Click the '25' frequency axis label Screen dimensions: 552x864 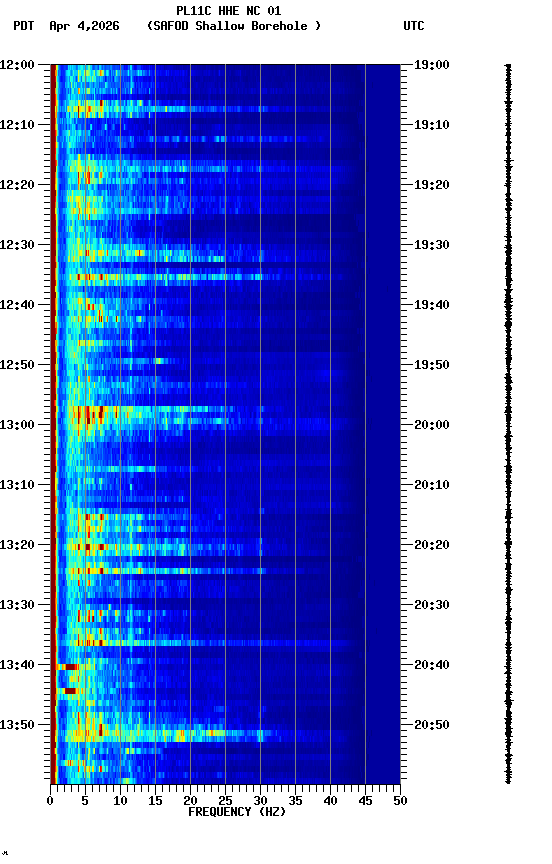click(x=225, y=801)
